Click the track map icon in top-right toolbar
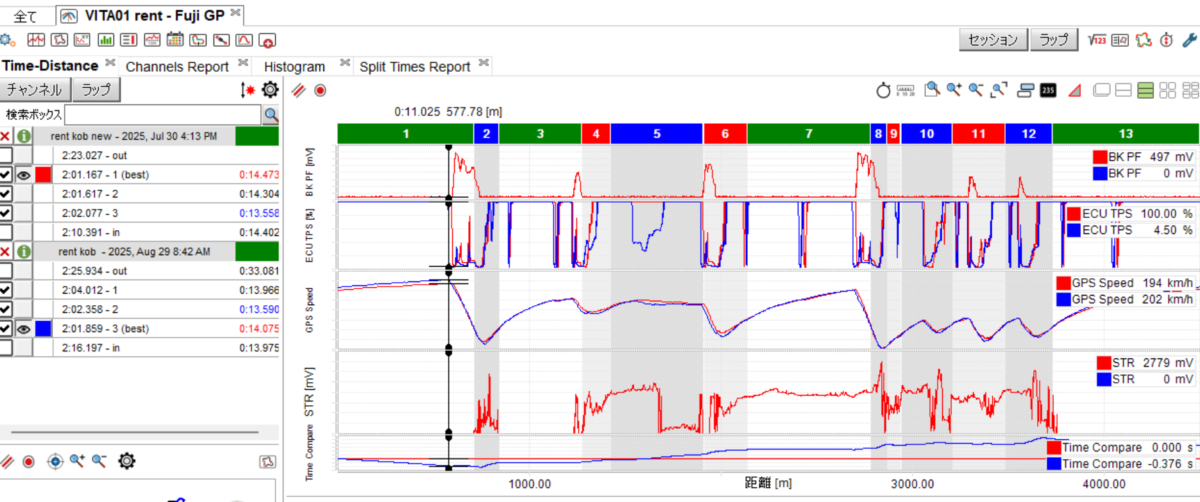 [1143, 40]
